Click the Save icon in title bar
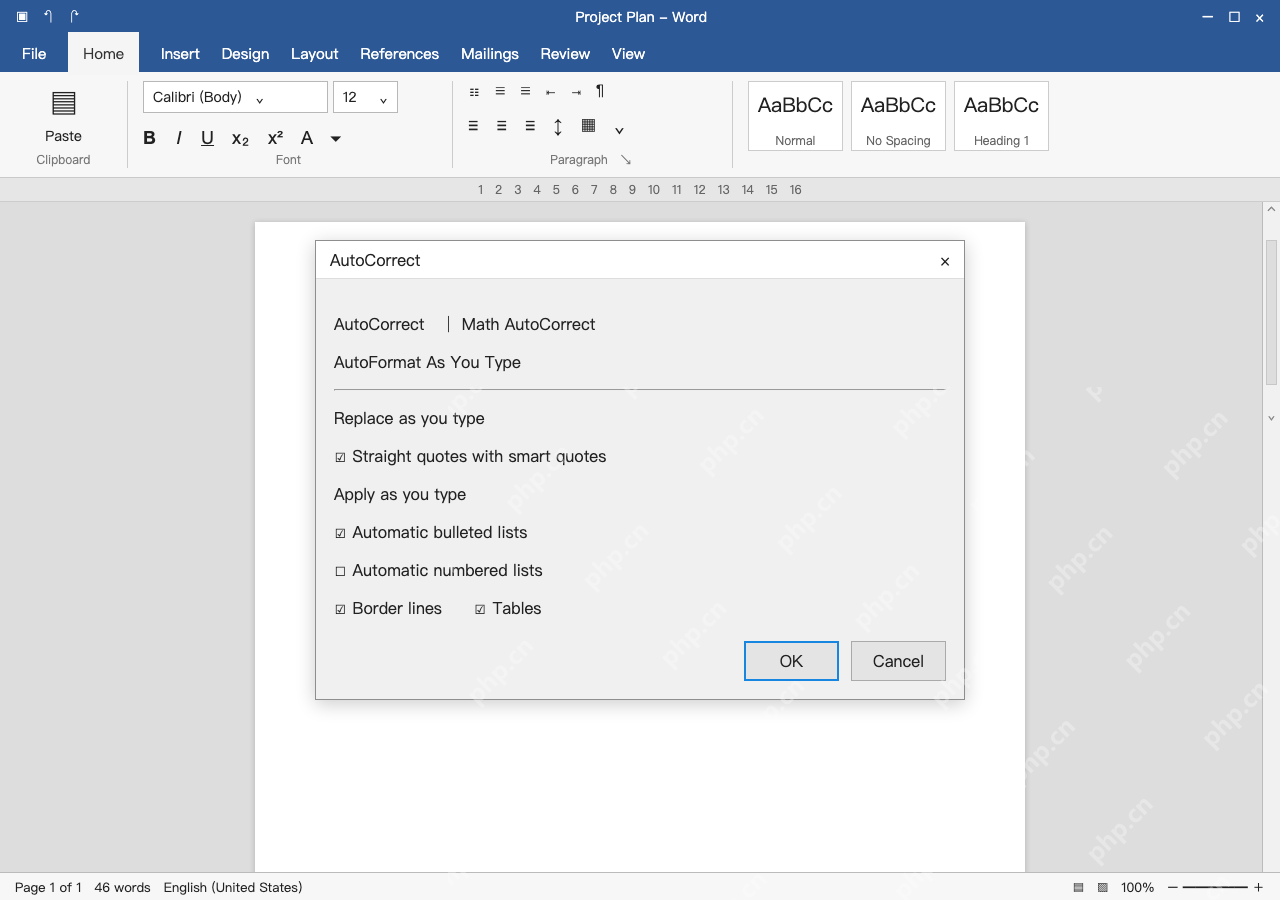1280x900 pixels. coord(22,17)
